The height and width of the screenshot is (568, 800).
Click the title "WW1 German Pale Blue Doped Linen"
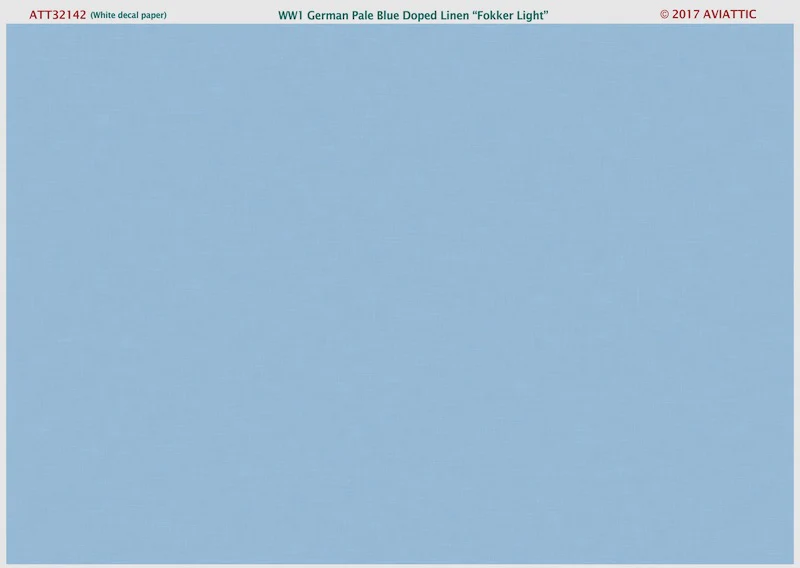tap(373, 15)
